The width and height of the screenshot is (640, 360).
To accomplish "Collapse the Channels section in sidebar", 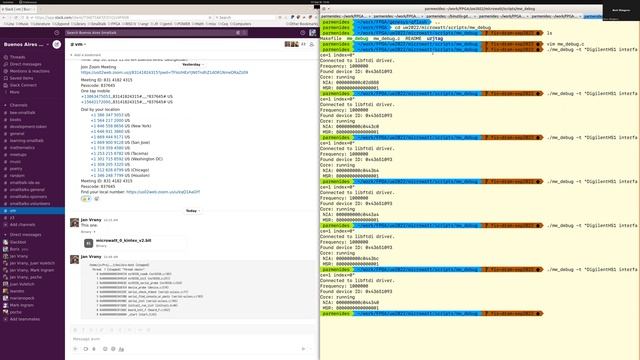I will point(5,105).
